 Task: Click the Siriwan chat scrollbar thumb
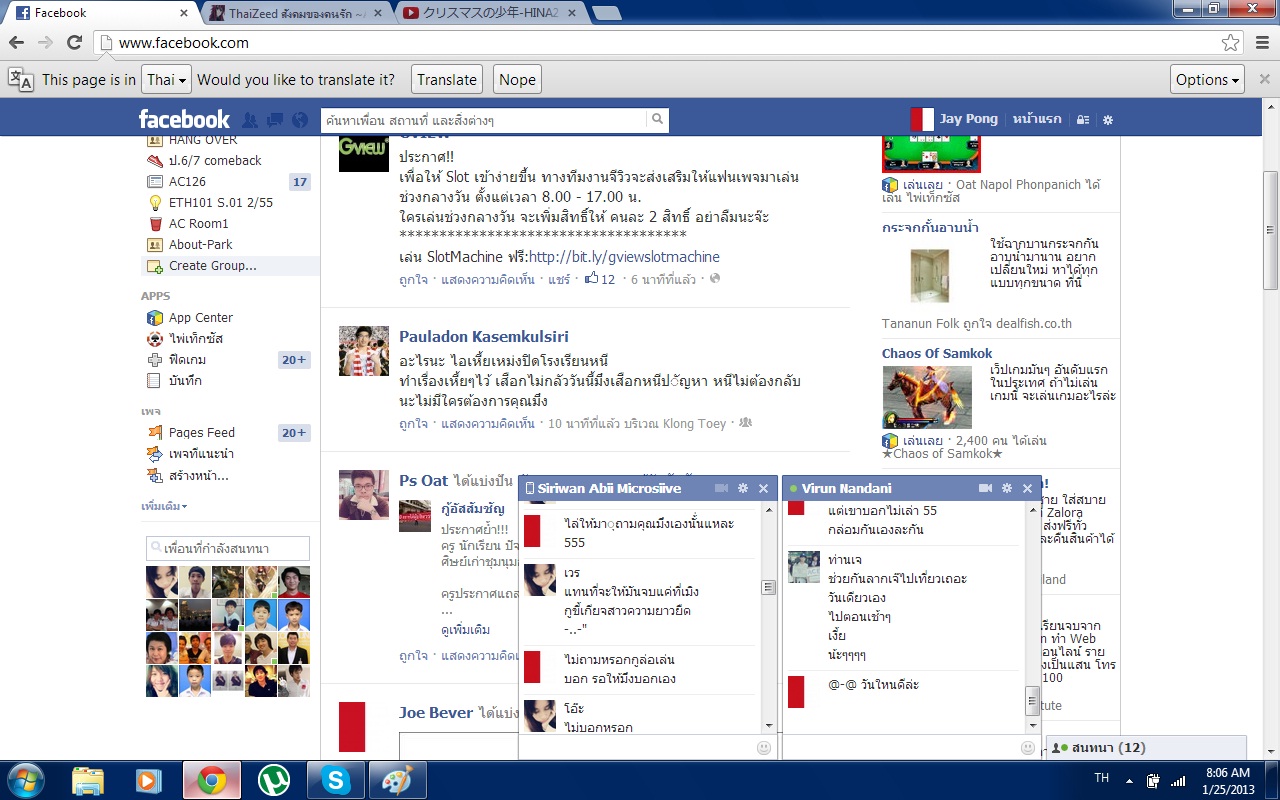pos(769,588)
